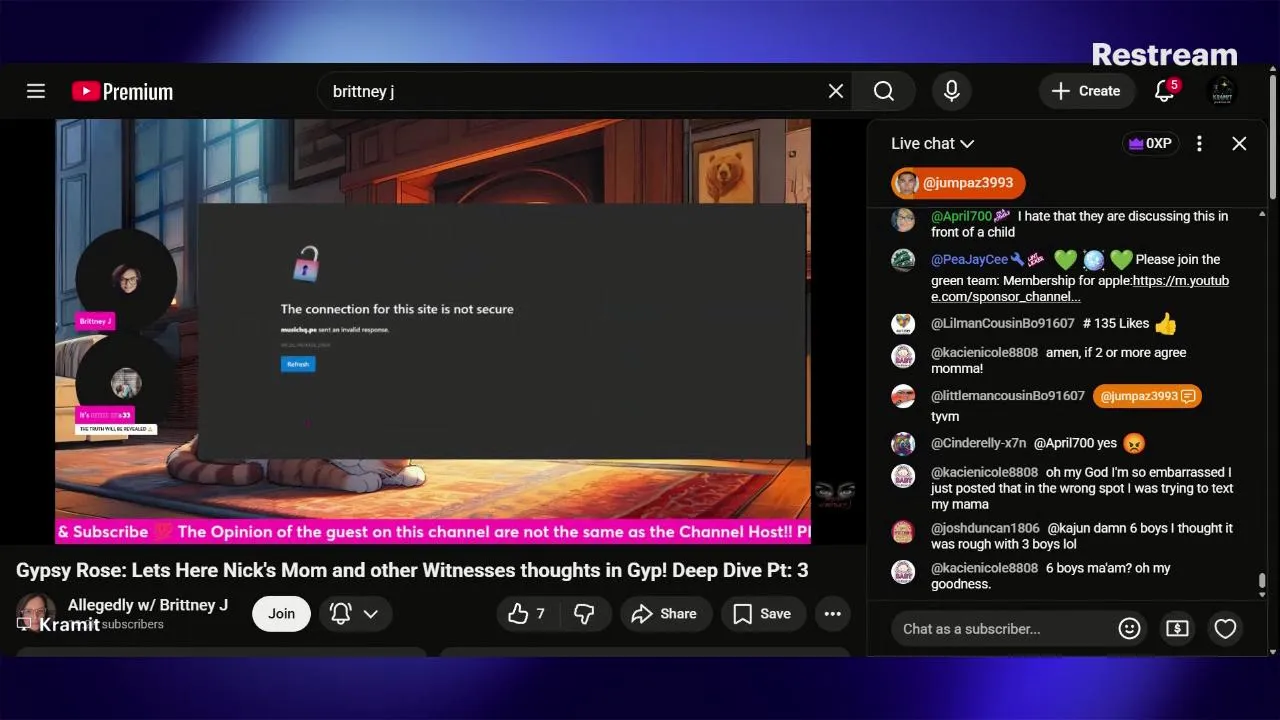Click Refresh button in video error page
The image size is (1280, 720).
[298, 364]
